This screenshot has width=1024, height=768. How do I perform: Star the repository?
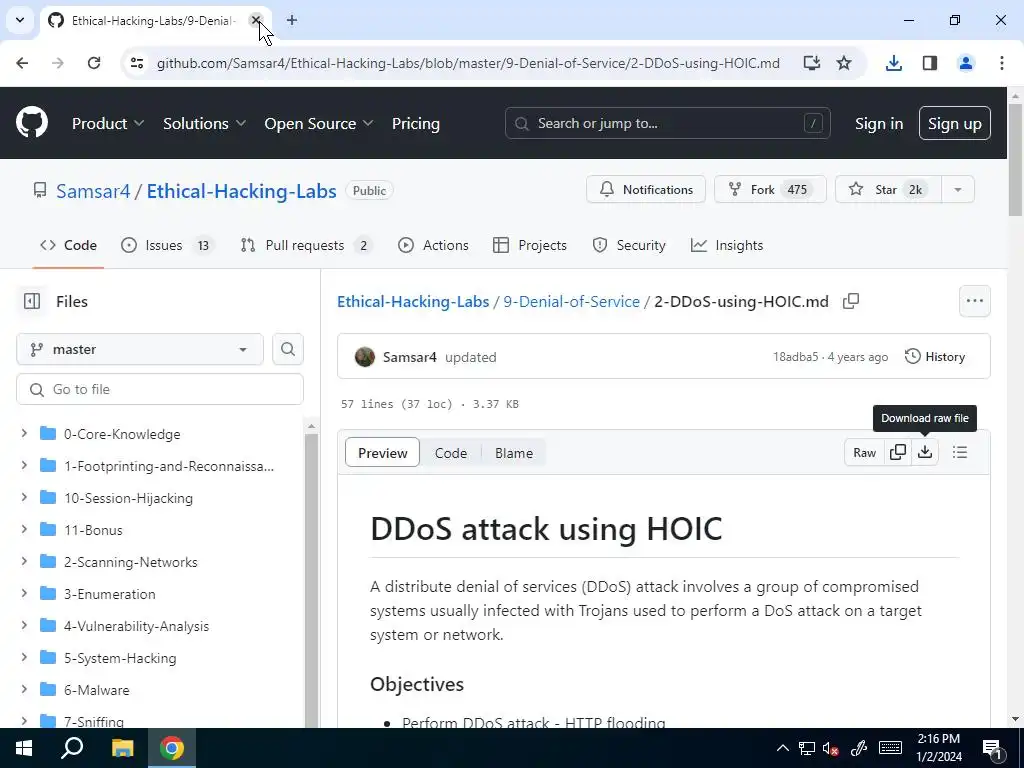click(x=888, y=189)
